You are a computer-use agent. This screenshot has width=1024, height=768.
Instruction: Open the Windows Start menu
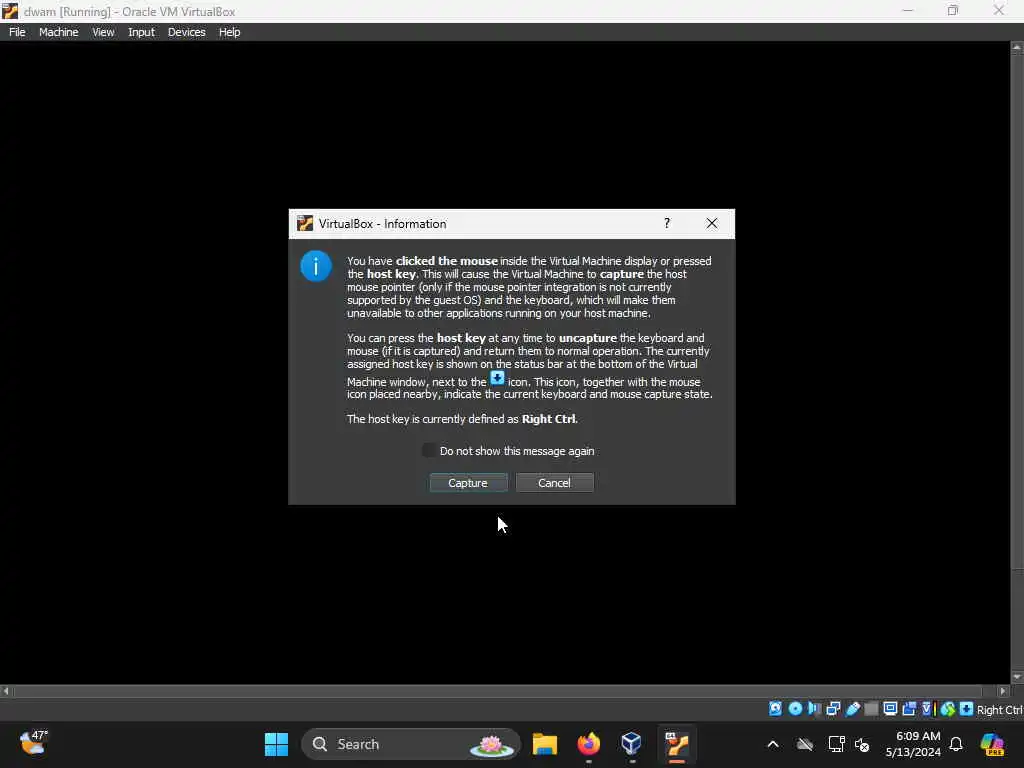(x=276, y=744)
